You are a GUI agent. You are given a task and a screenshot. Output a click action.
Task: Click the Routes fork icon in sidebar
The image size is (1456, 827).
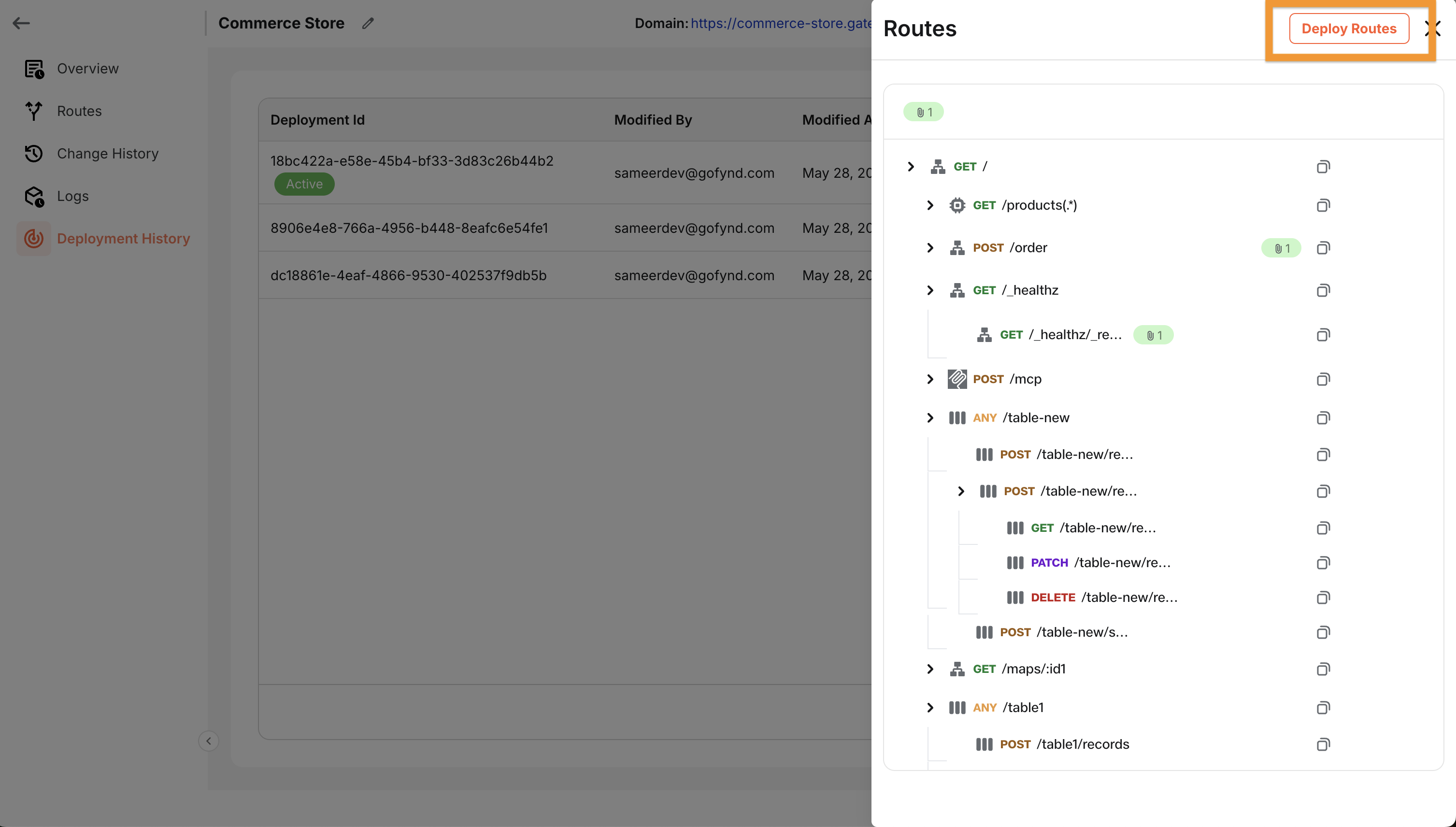[x=34, y=111]
